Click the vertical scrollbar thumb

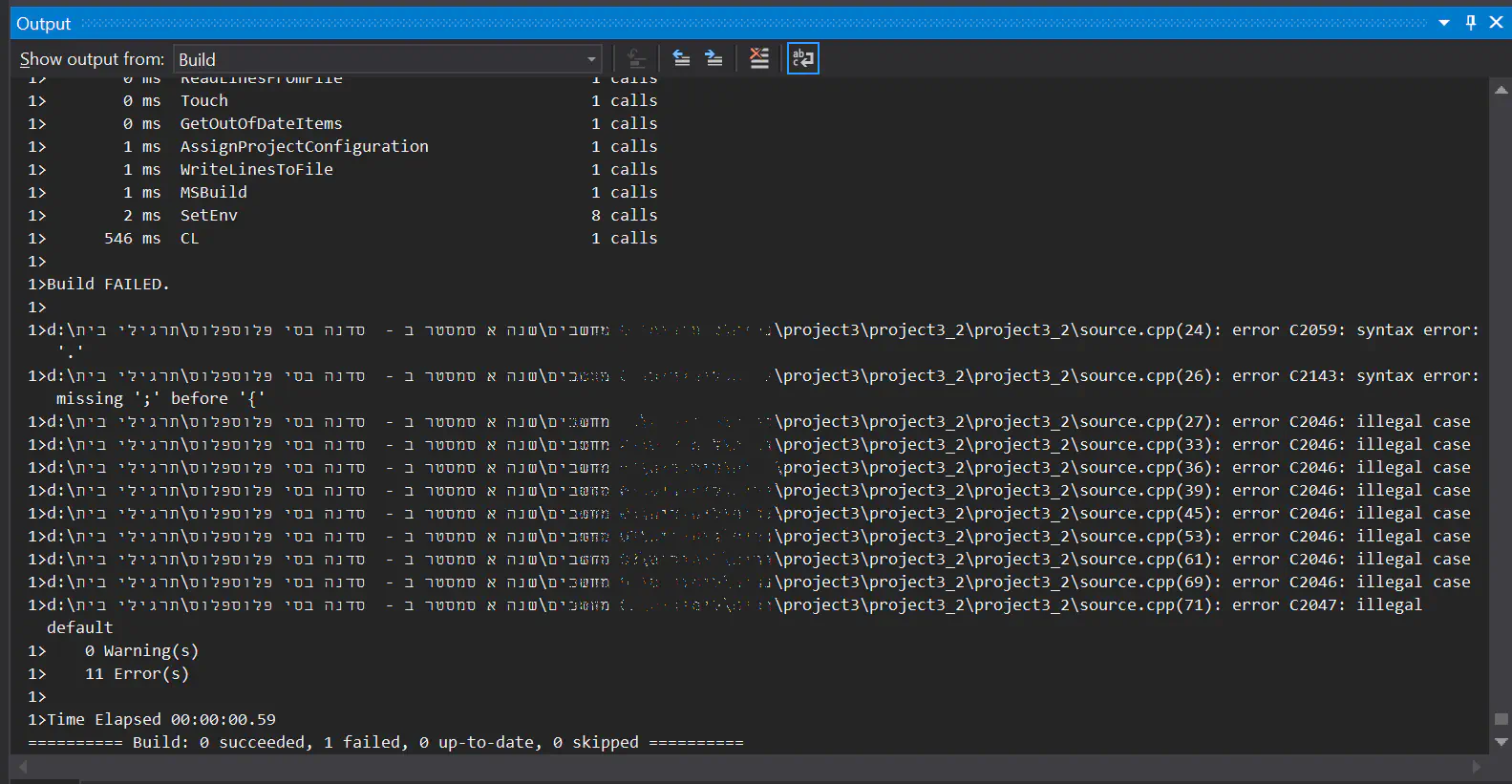(x=1501, y=719)
